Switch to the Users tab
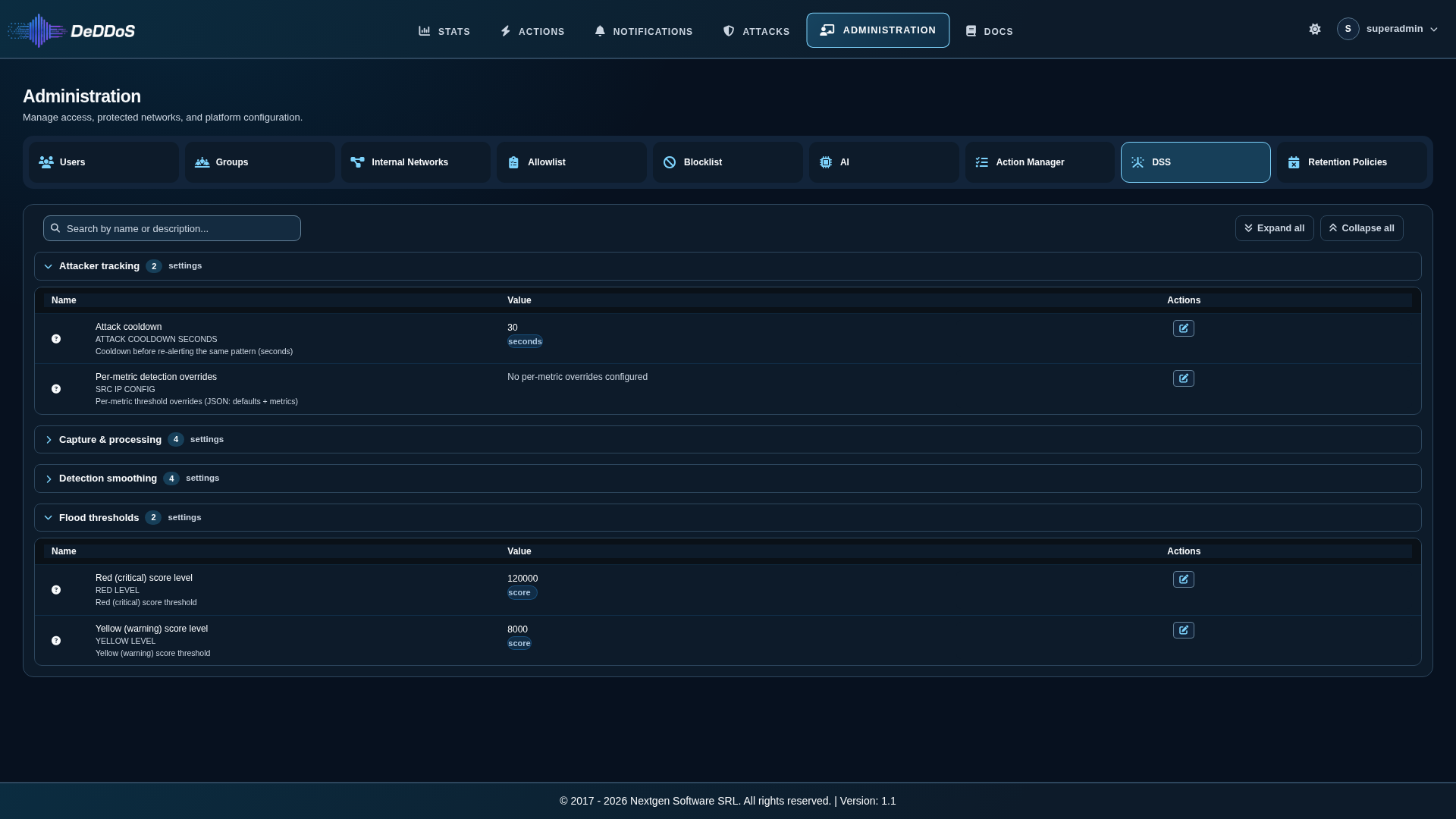 tap(104, 162)
